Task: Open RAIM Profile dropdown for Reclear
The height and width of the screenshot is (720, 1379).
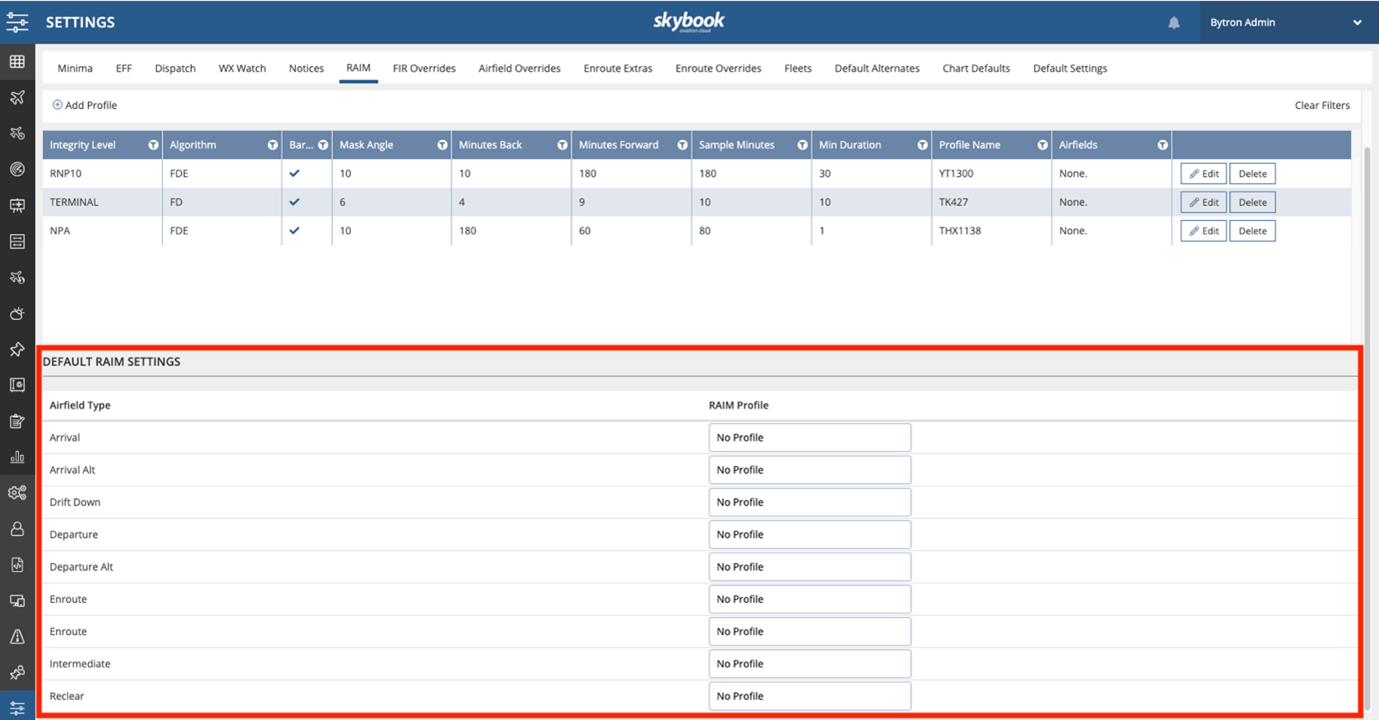Action: [x=810, y=696]
